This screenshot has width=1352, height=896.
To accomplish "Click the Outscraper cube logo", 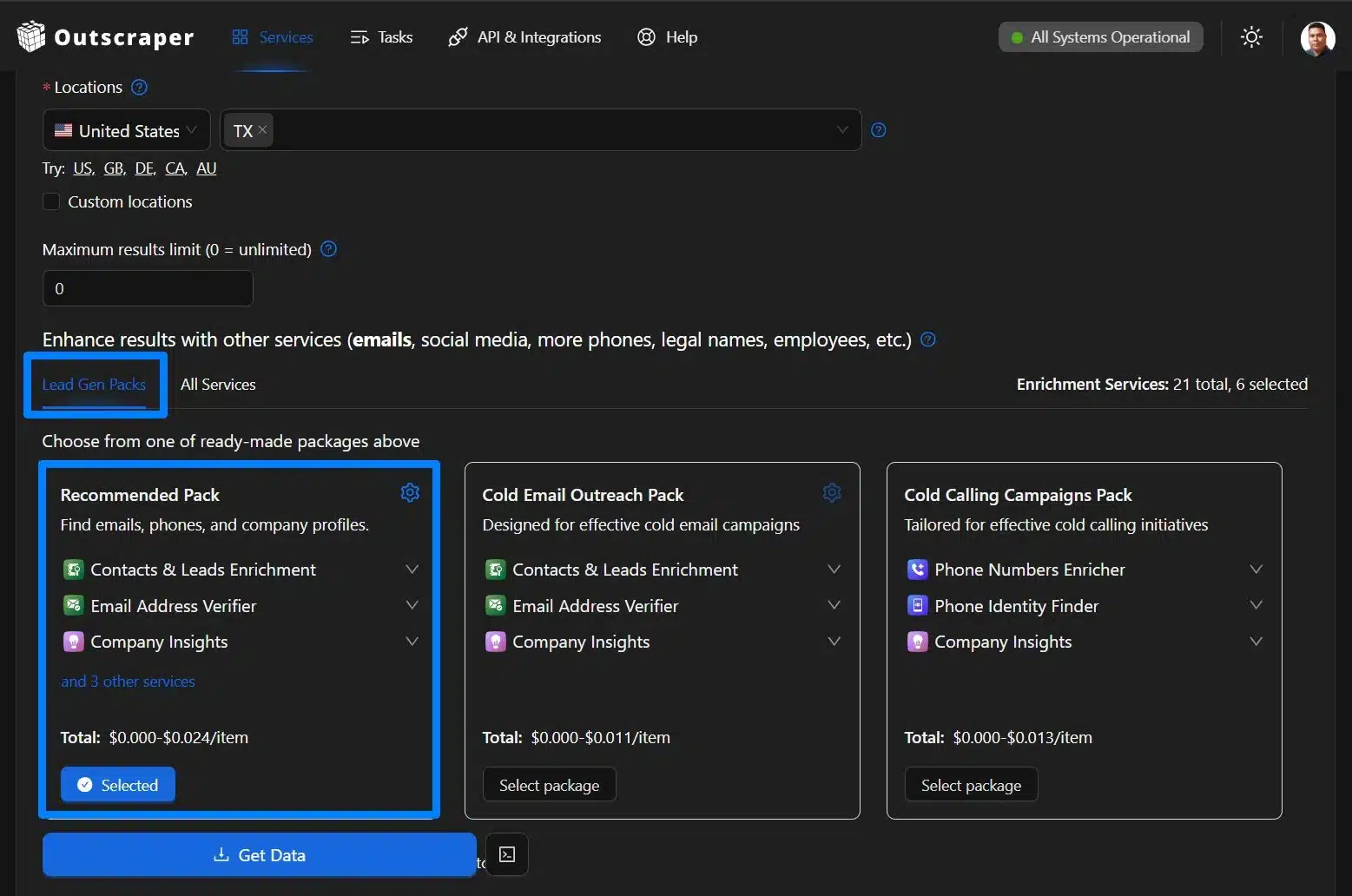I will coord(30,36).
